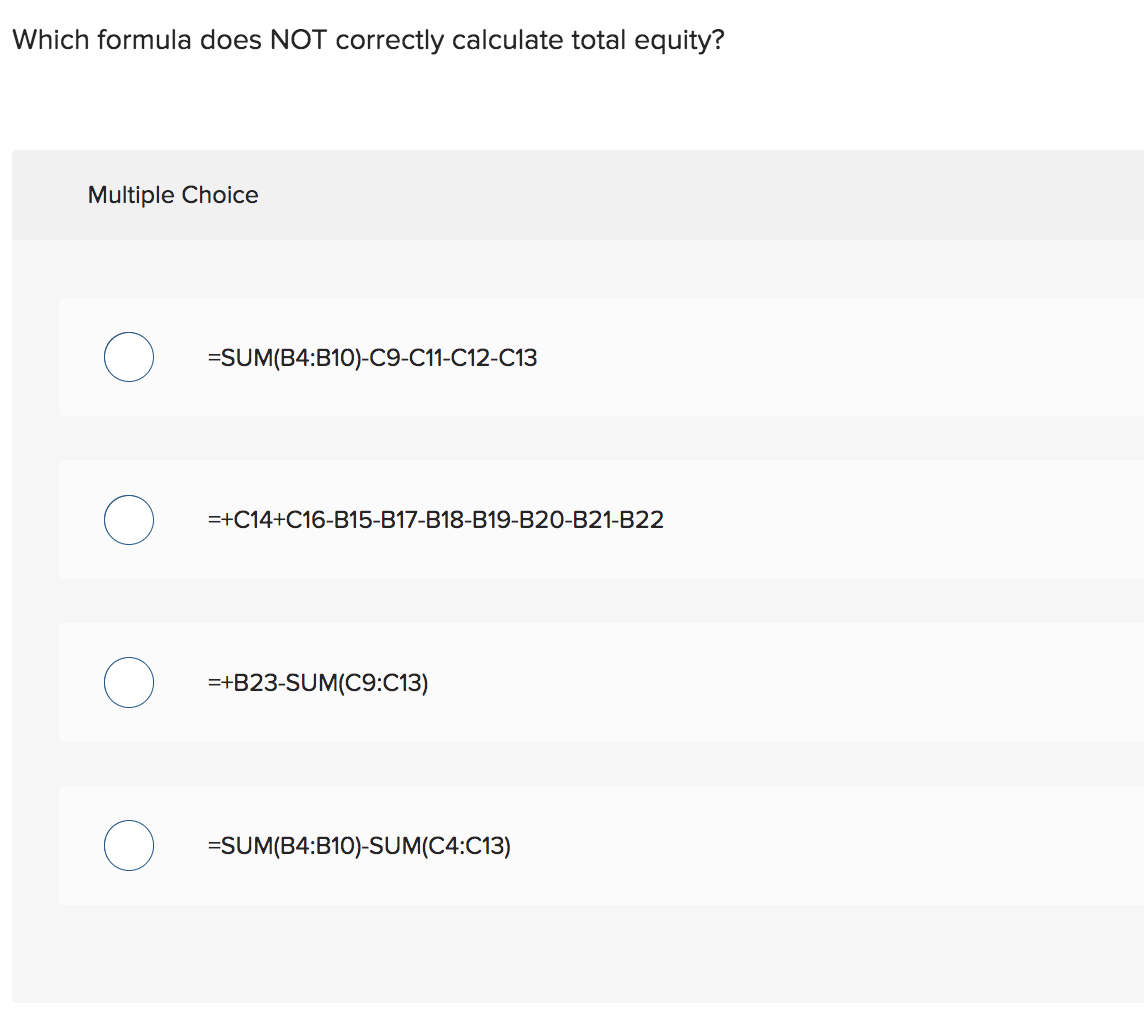Click the =+C14+C16-B15-B17-B18-B19-B20-B21-B22 answer text
Viewport: 1144px width, 1034px height.
pos(436,520)
